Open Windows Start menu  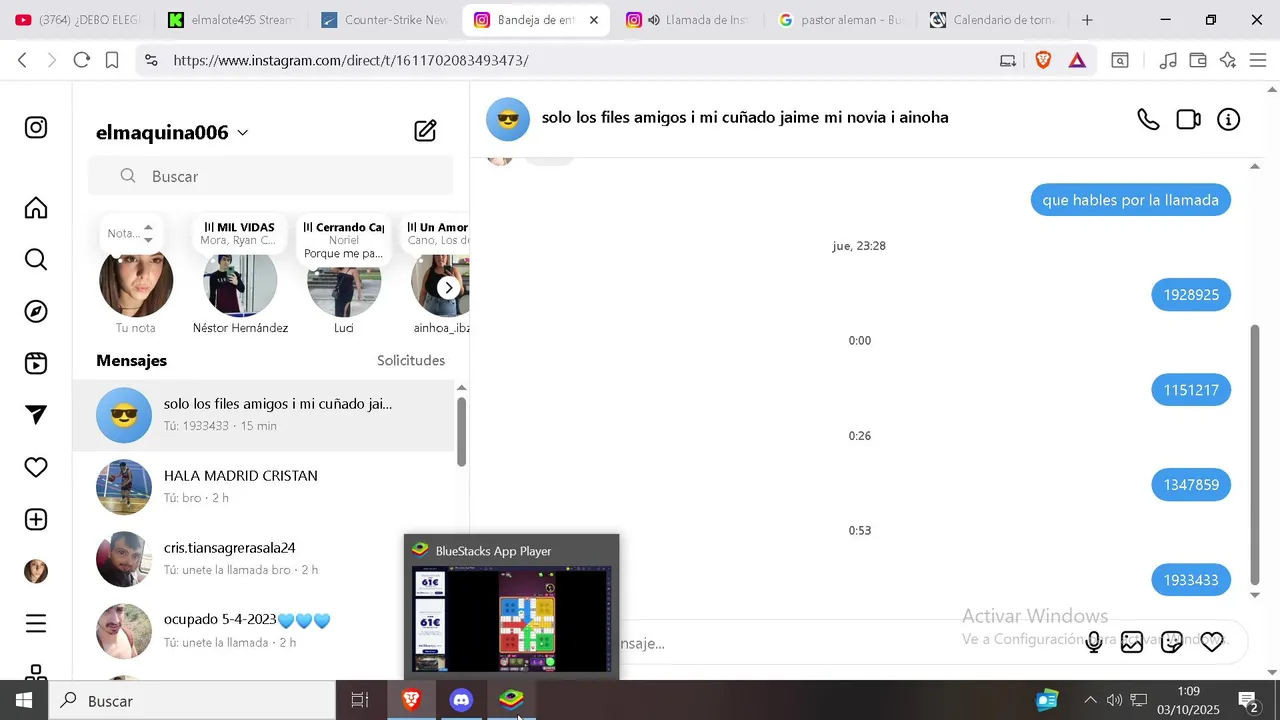24,700
